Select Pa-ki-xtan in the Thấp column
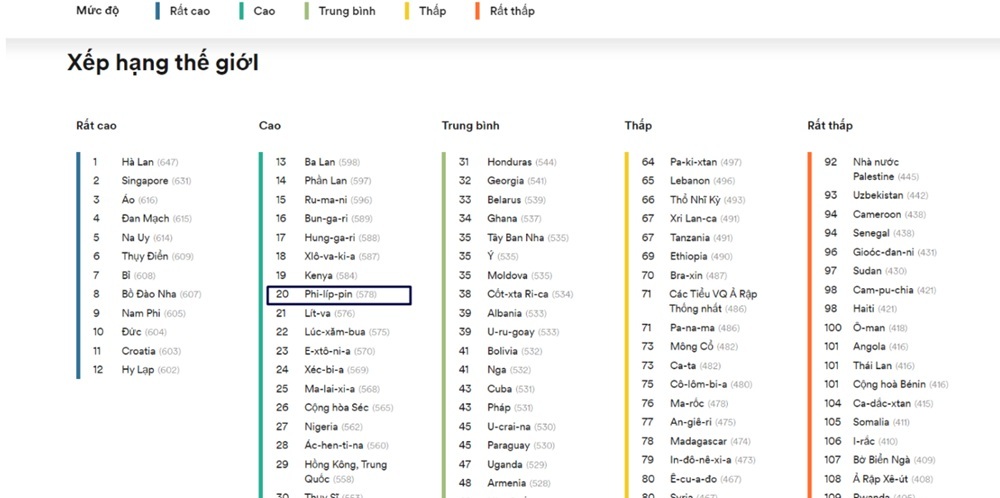The image size is (1000, 498). [x=693, y=162]
